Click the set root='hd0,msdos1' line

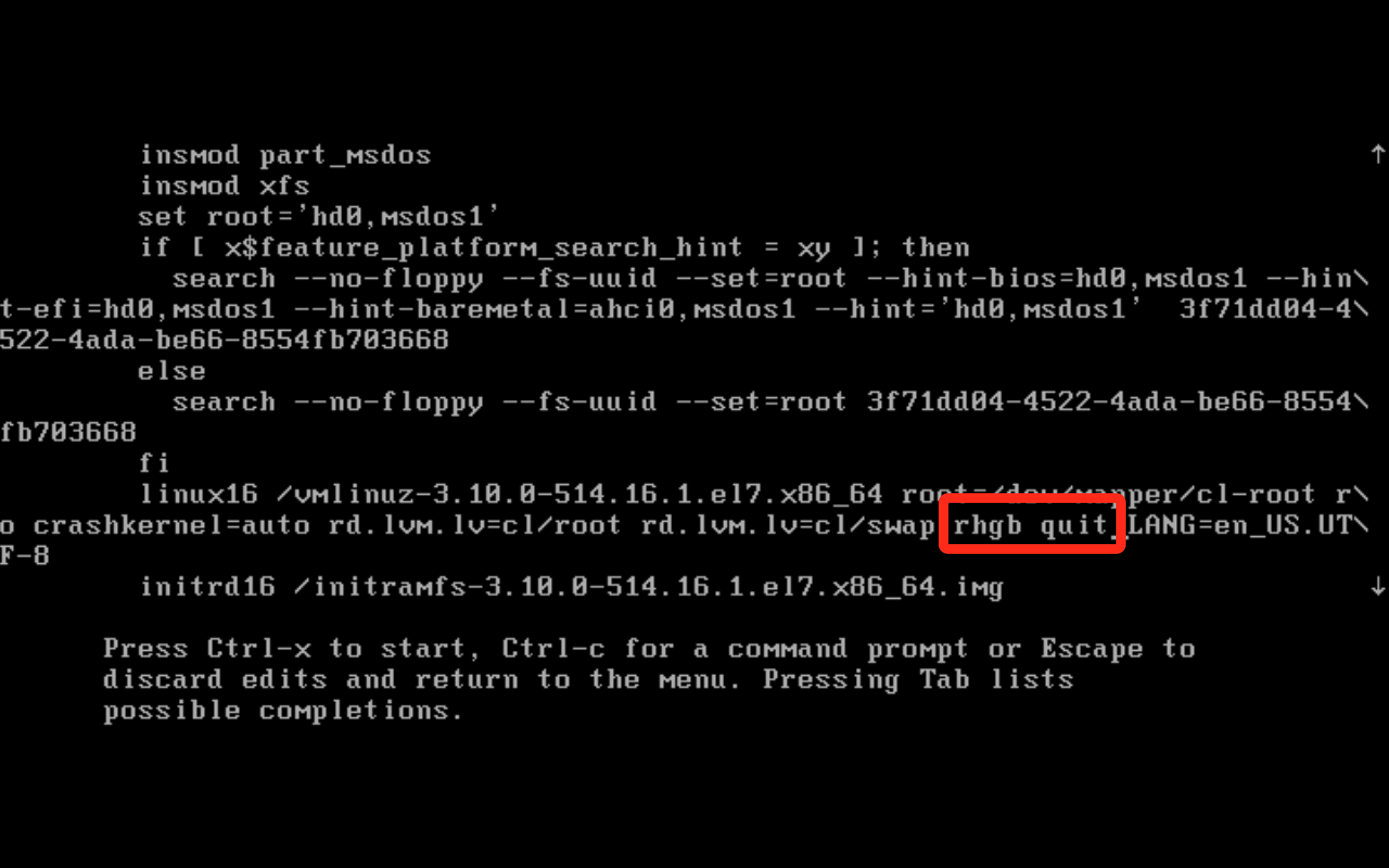(x=318, y=217)
